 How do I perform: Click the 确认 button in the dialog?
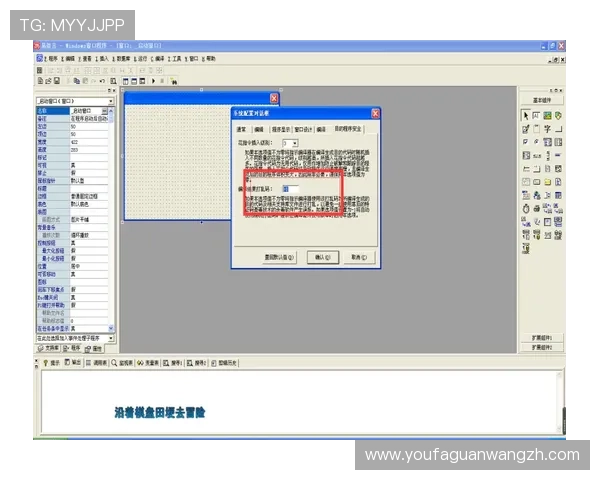323,257
